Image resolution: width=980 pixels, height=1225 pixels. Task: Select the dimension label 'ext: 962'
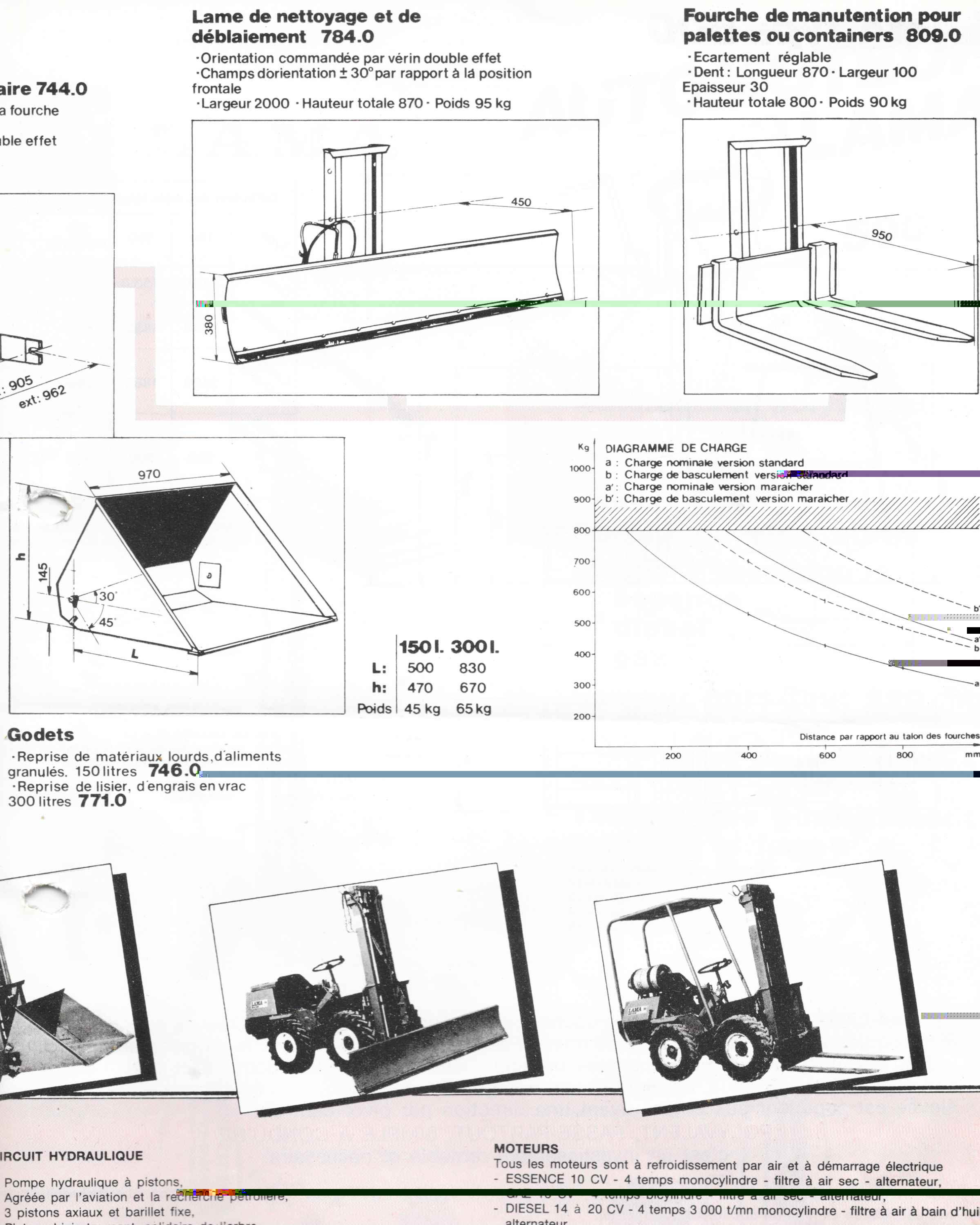[42, 396]
